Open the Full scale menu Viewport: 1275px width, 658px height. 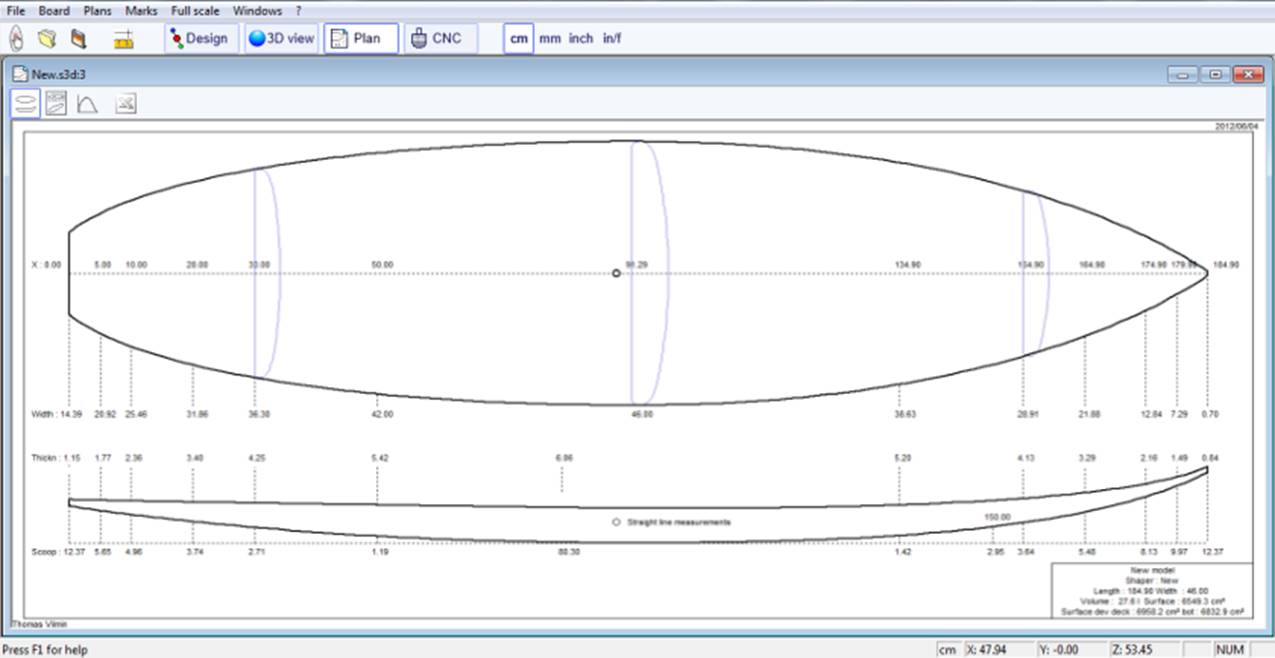pos(195,10)
